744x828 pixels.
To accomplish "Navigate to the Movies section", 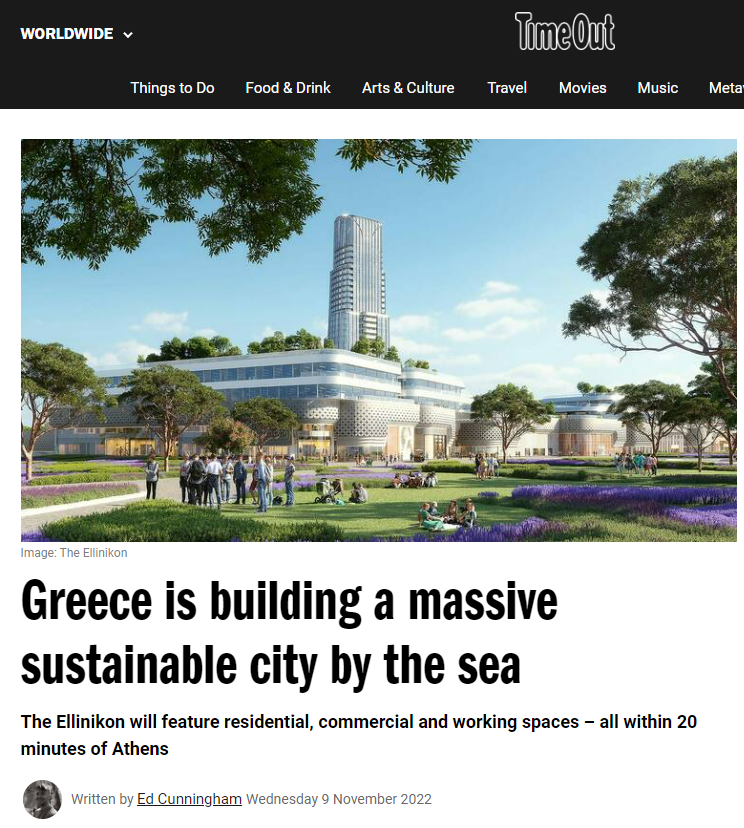I will [x=582, y=88].
